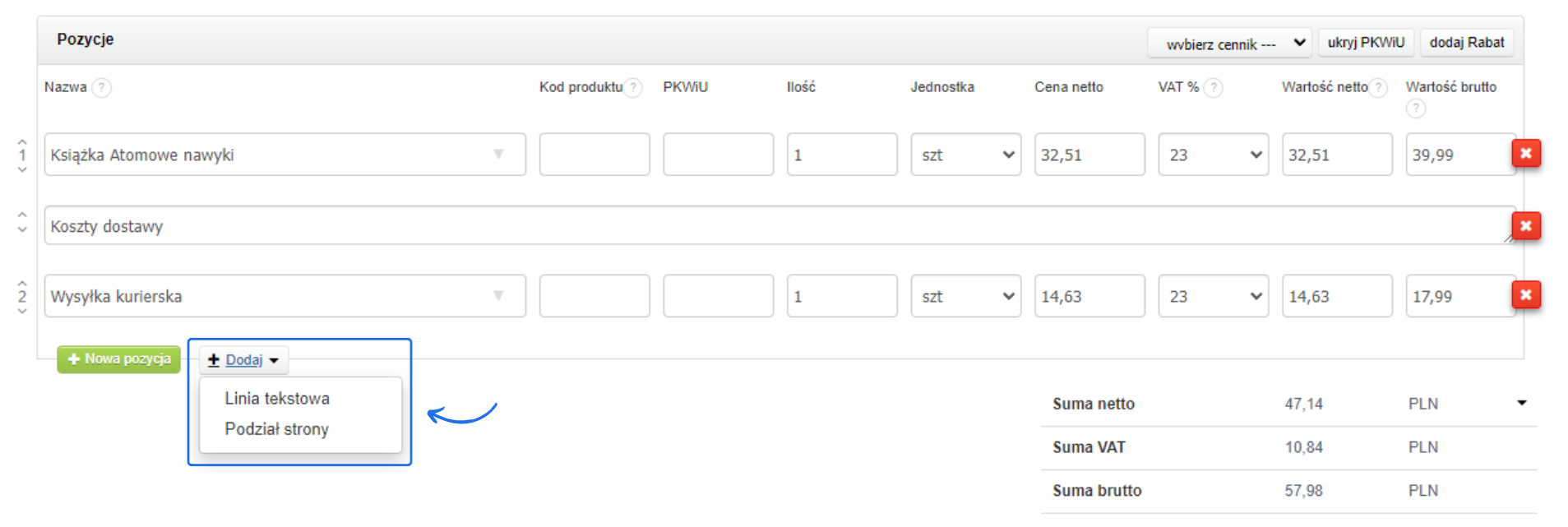Move row 1 down with arrow
Viewport: 1568px width, 527px height.
(x=22, y=169)
